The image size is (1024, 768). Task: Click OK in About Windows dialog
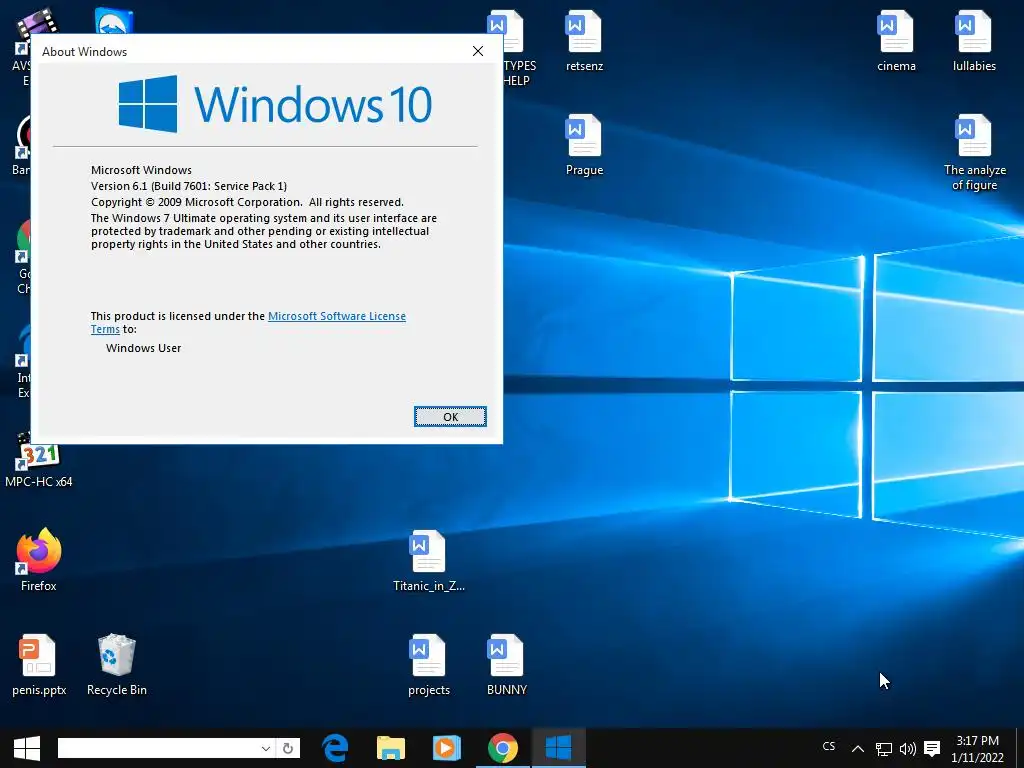tap(450, 417)
